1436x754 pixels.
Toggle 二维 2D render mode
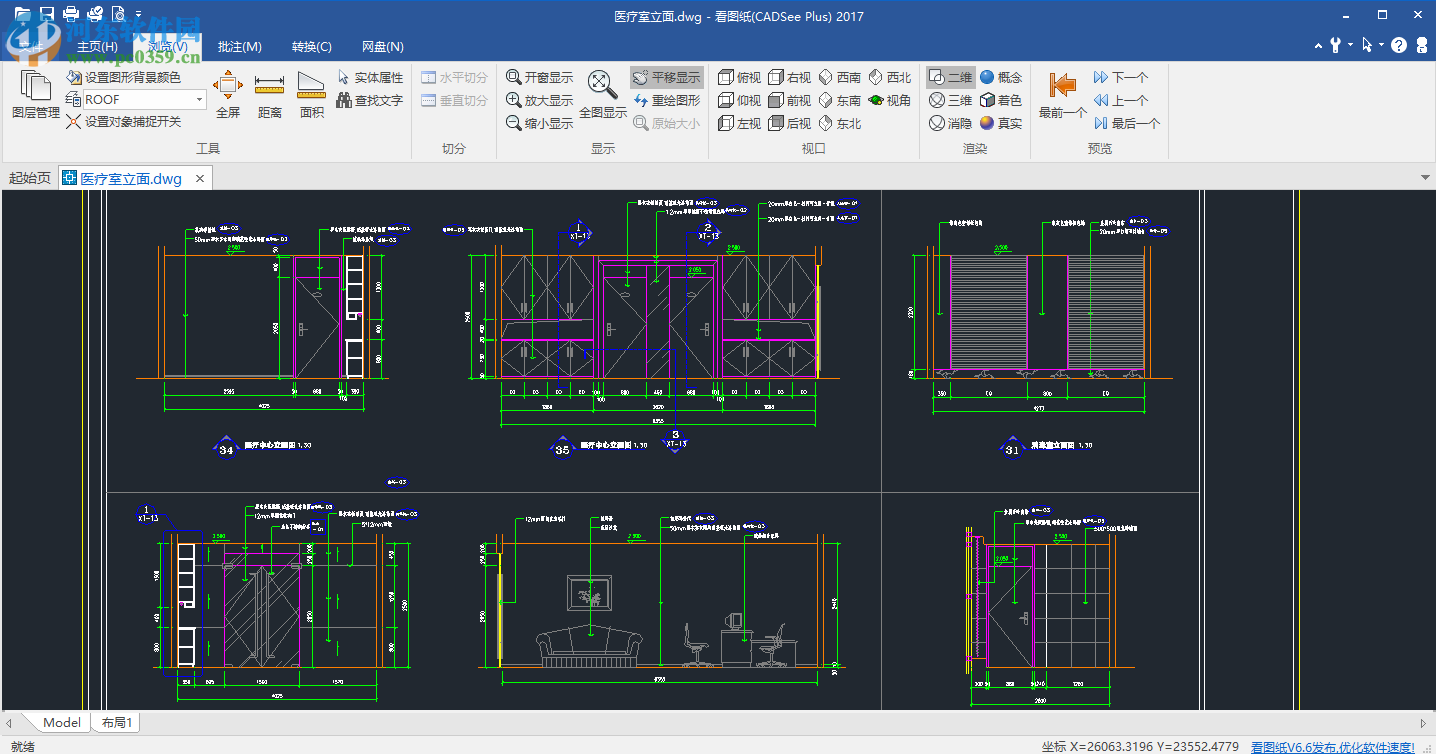(950, 77)
